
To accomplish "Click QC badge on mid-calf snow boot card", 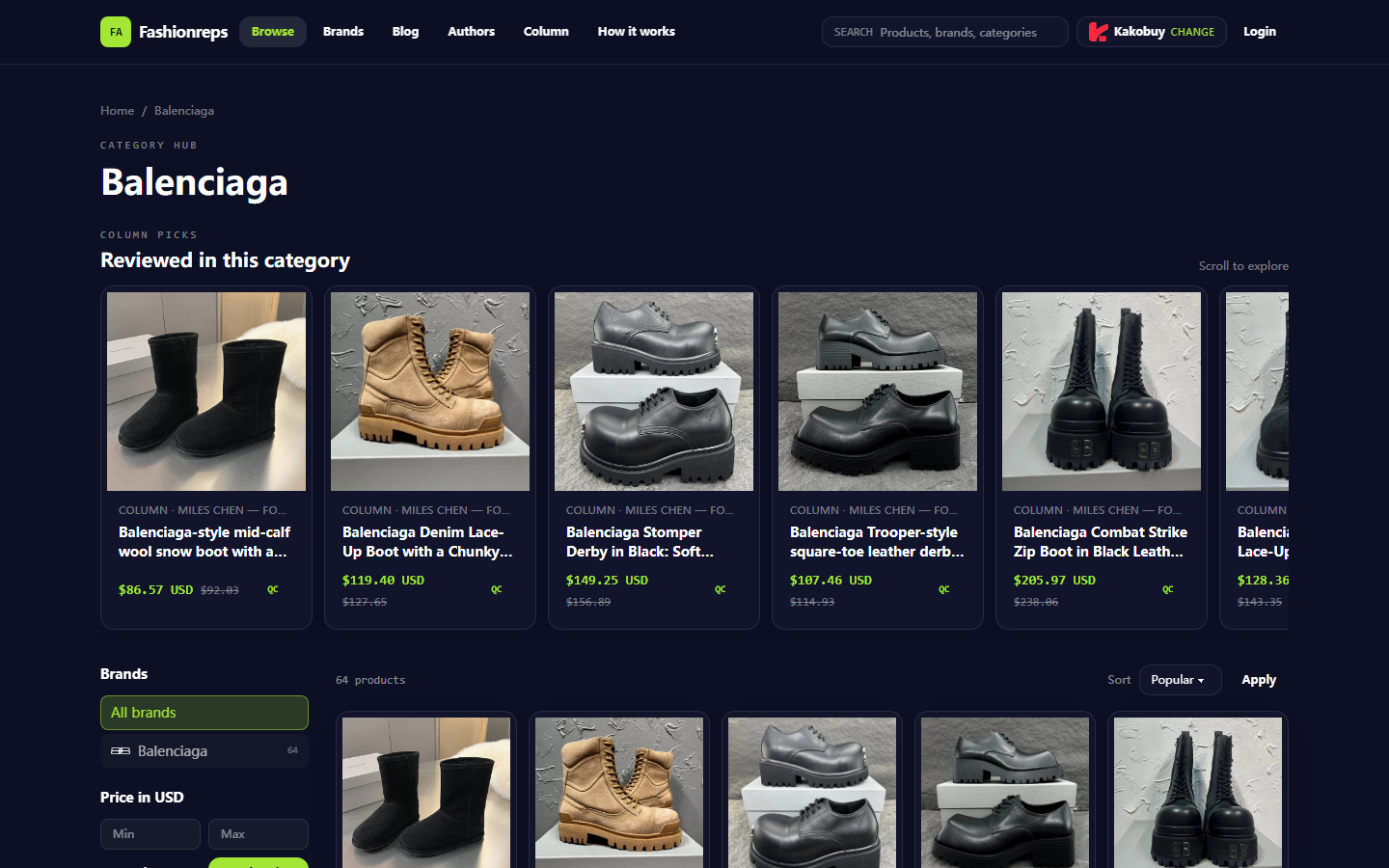I will (x=273, y=589).
